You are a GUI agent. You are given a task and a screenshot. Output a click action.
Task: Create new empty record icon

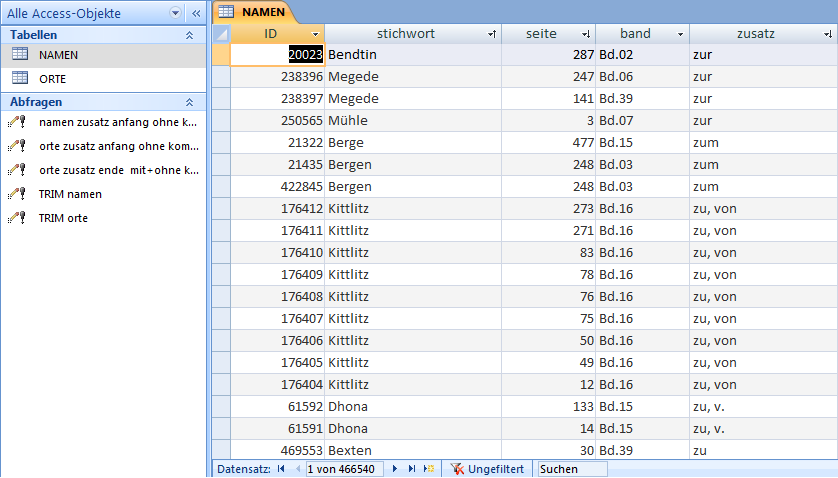[429, 468]
